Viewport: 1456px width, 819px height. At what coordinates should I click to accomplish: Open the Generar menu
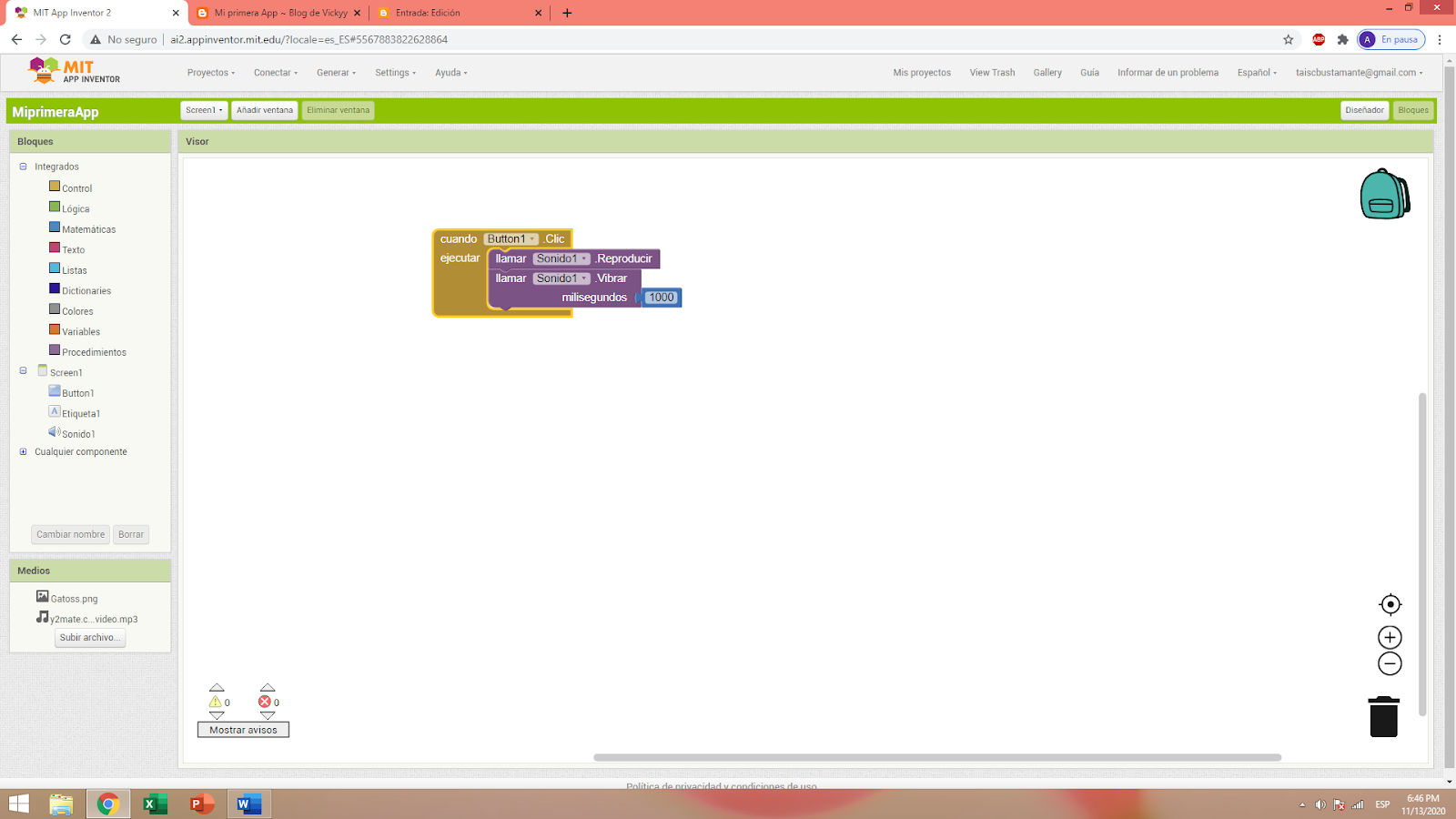coord(336,73)
